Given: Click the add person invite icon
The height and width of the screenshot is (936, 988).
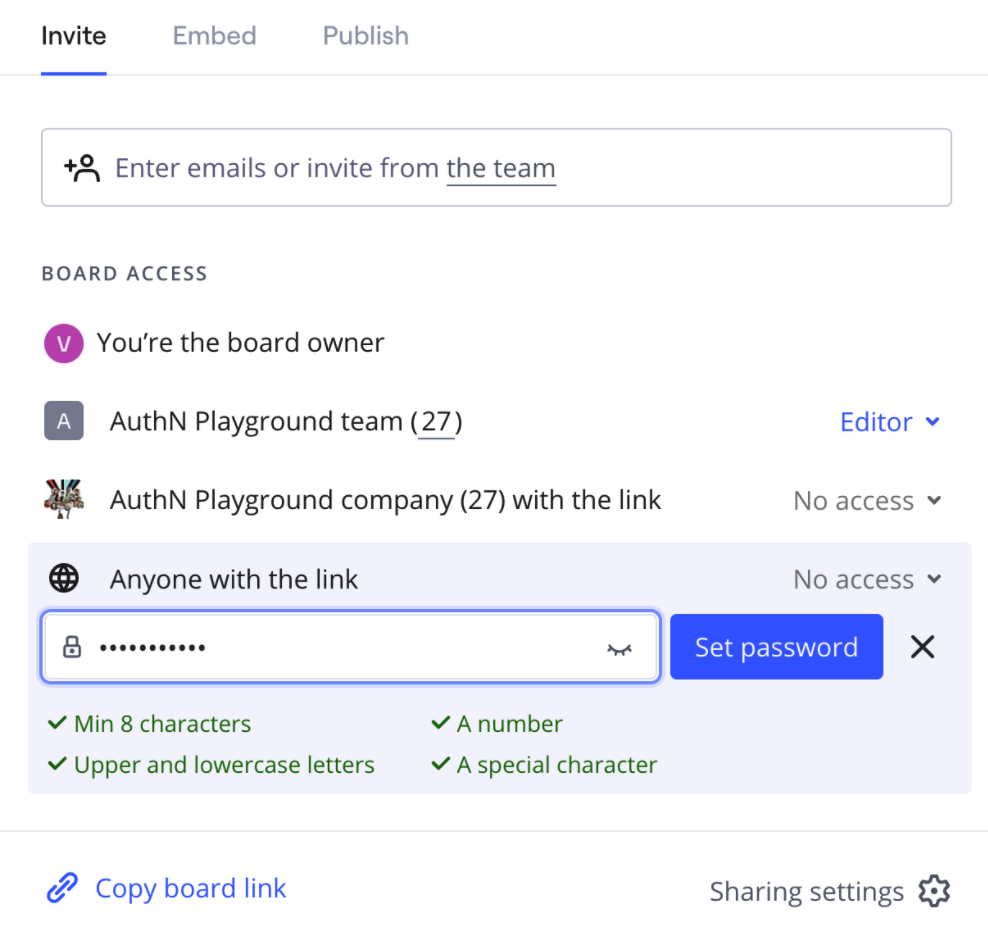Looking at the screenshot, I should [x=82, y=168].
